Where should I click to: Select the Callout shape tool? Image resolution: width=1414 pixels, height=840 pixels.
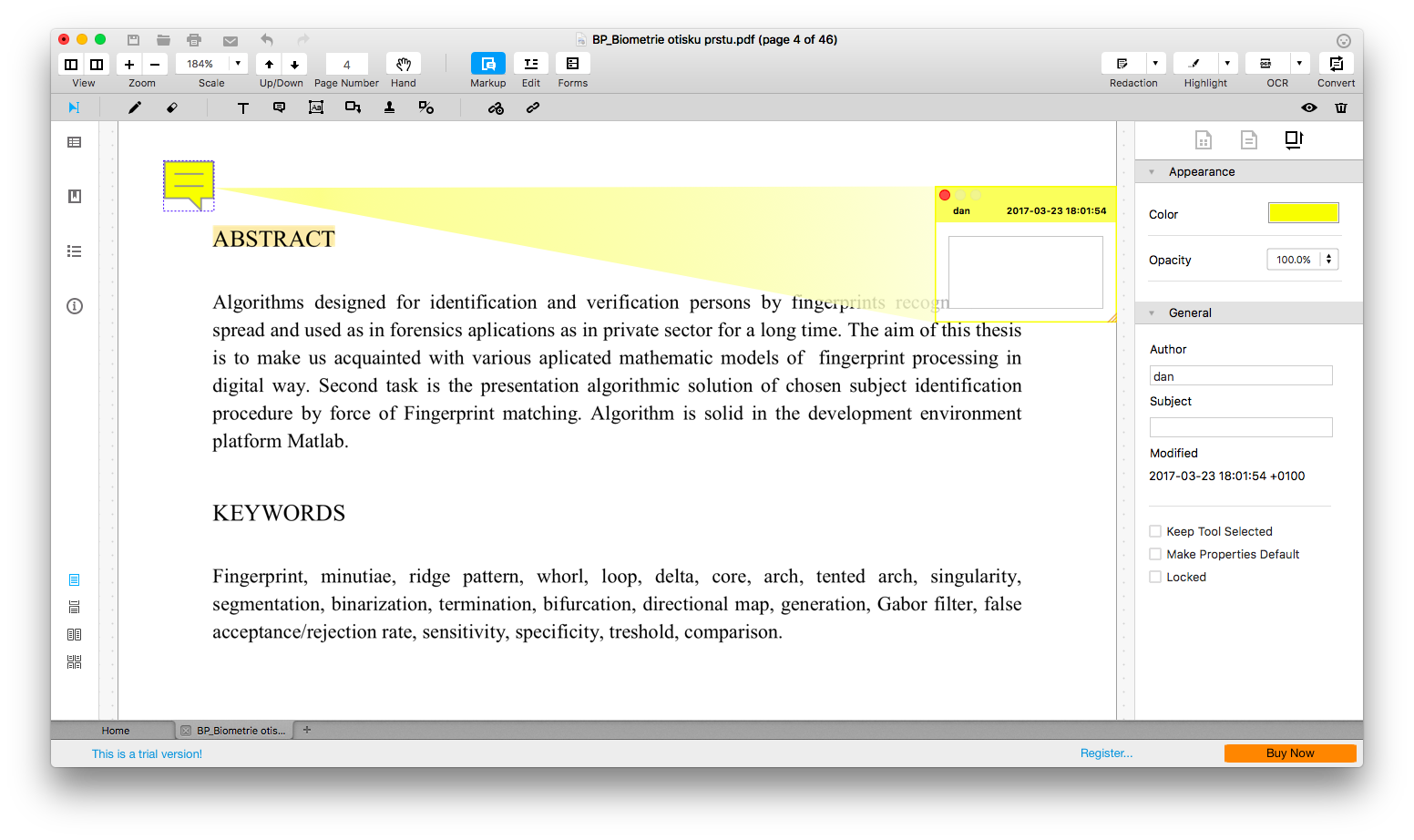point(353,108)
